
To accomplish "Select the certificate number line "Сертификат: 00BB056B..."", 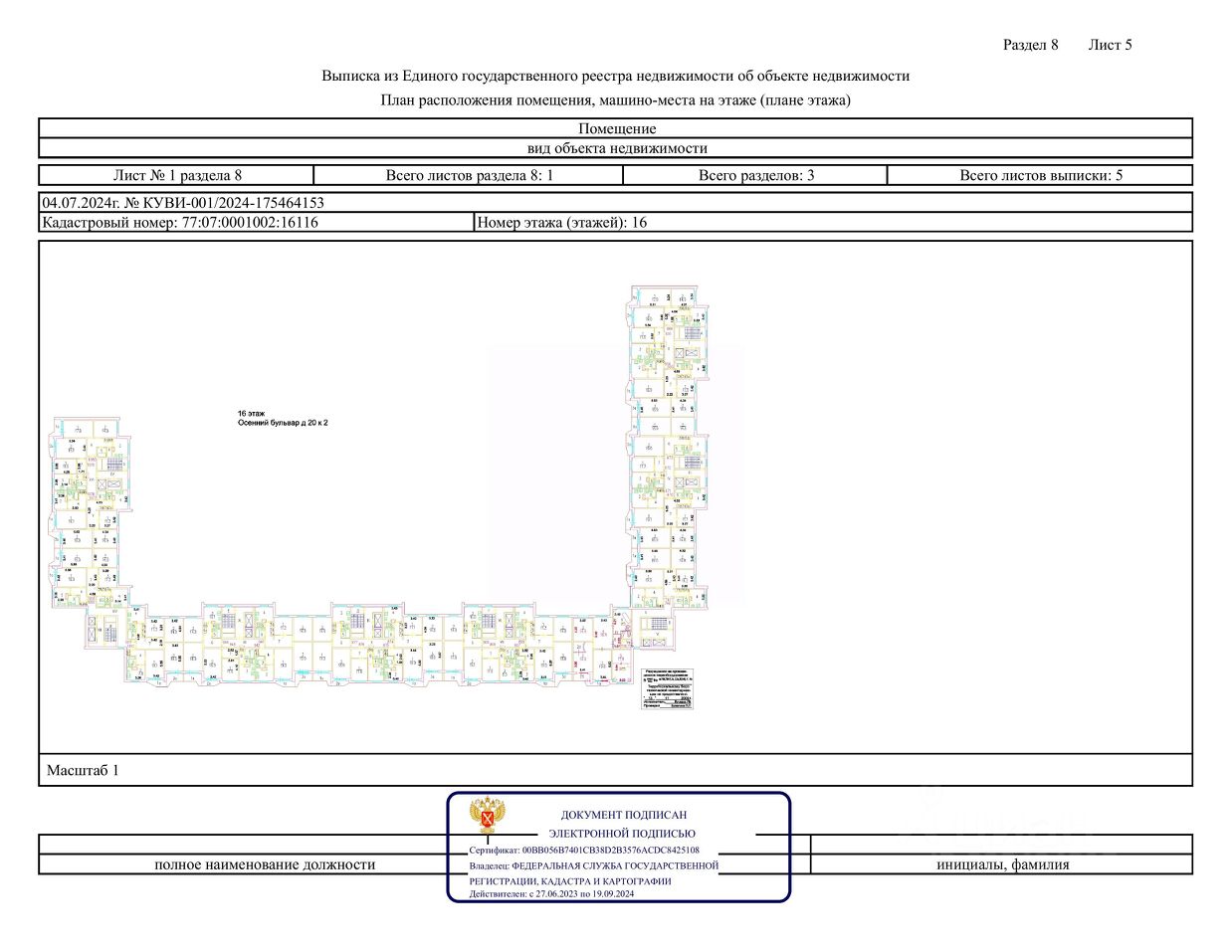I will [584, 851].
